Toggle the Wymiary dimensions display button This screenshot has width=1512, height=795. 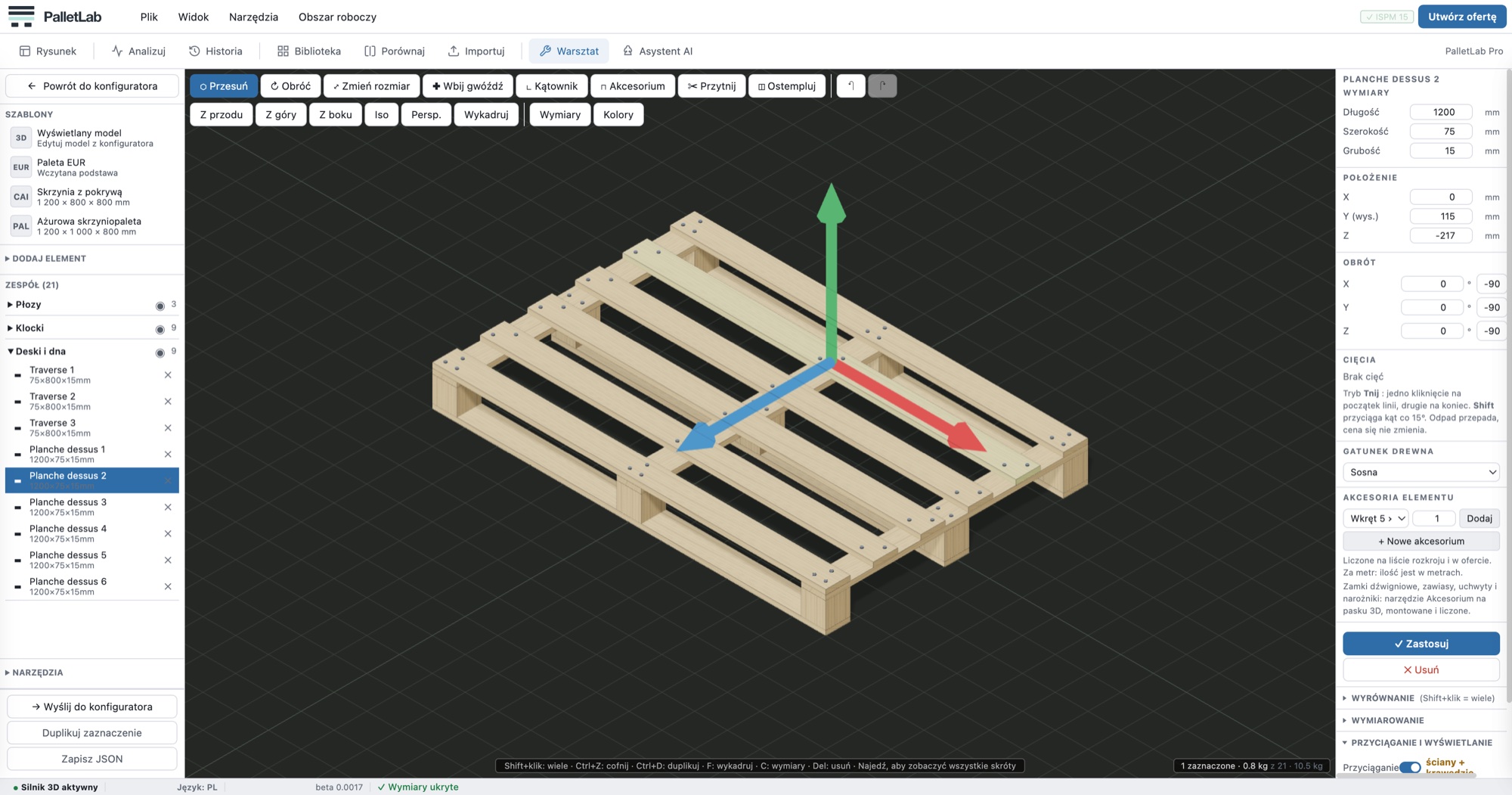[560, 114]
